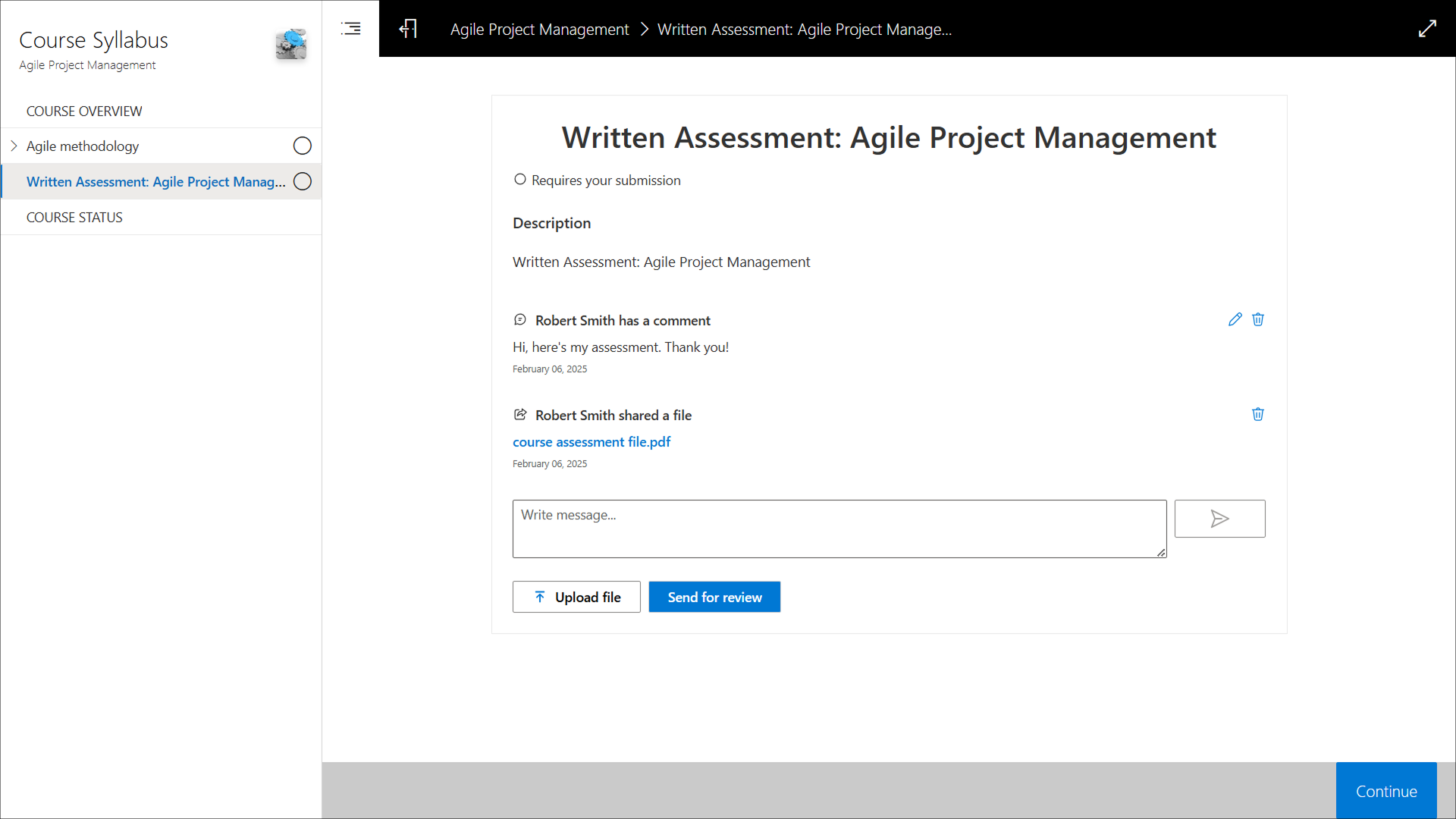Click the send message arrow button

point(1219,519)
